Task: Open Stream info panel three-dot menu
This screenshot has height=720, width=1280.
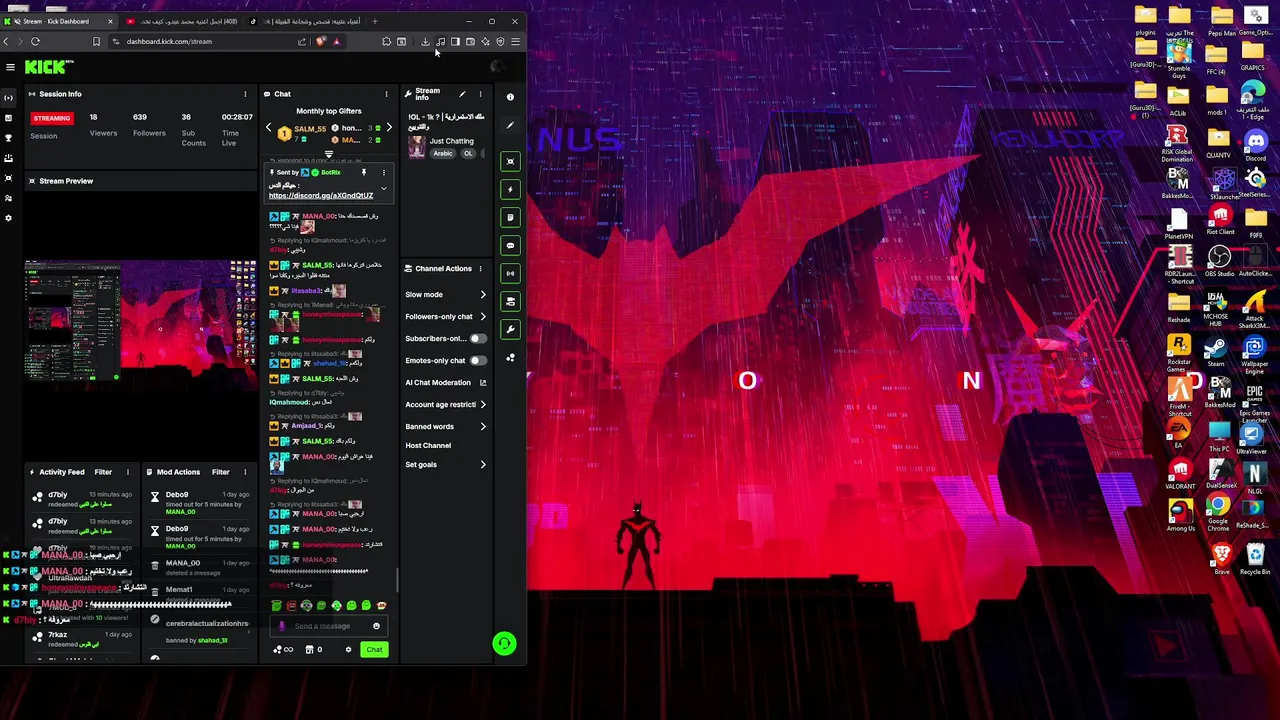Action: click(480, 94)
